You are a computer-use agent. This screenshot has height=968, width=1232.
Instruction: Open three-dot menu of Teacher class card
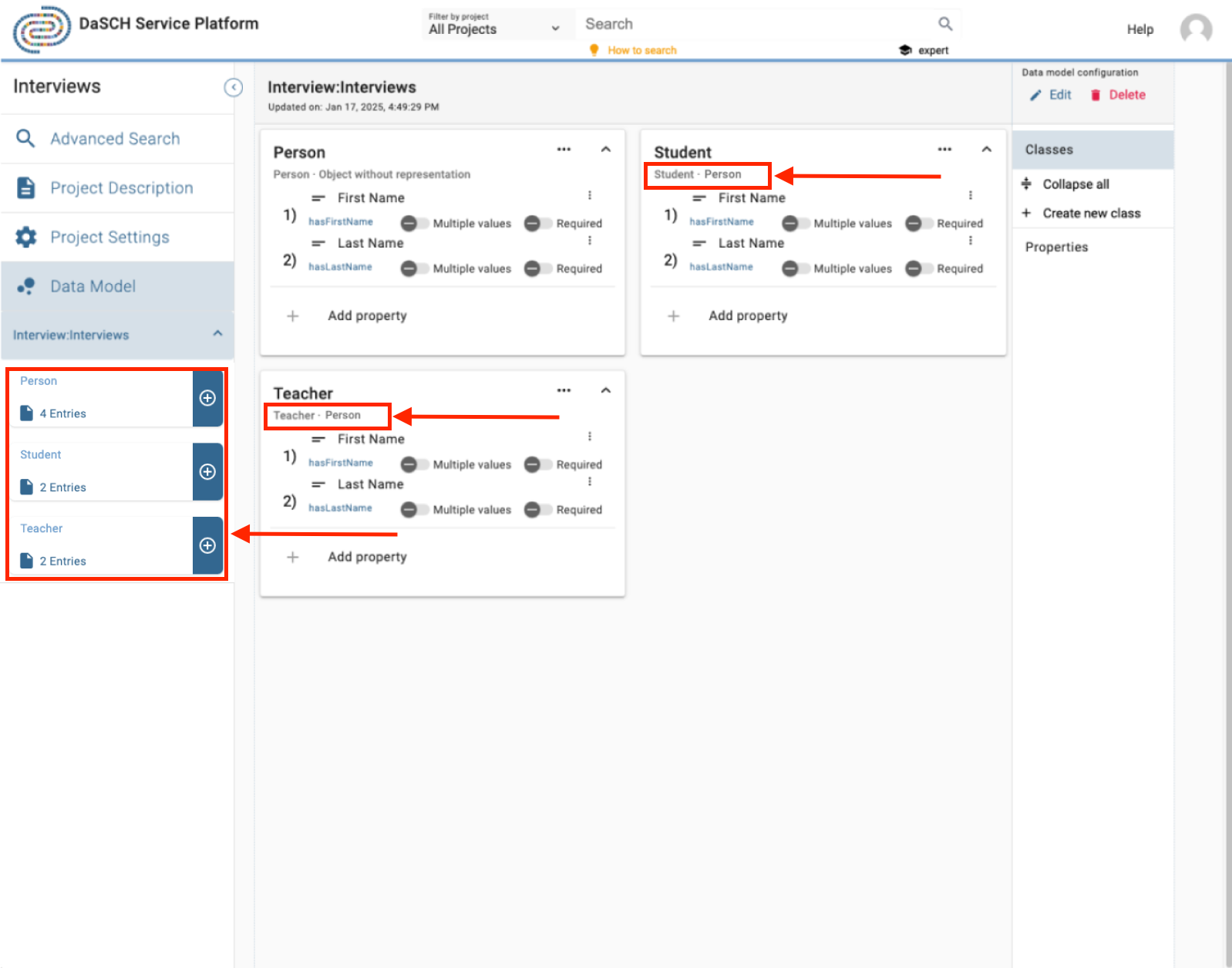point(564,390)
